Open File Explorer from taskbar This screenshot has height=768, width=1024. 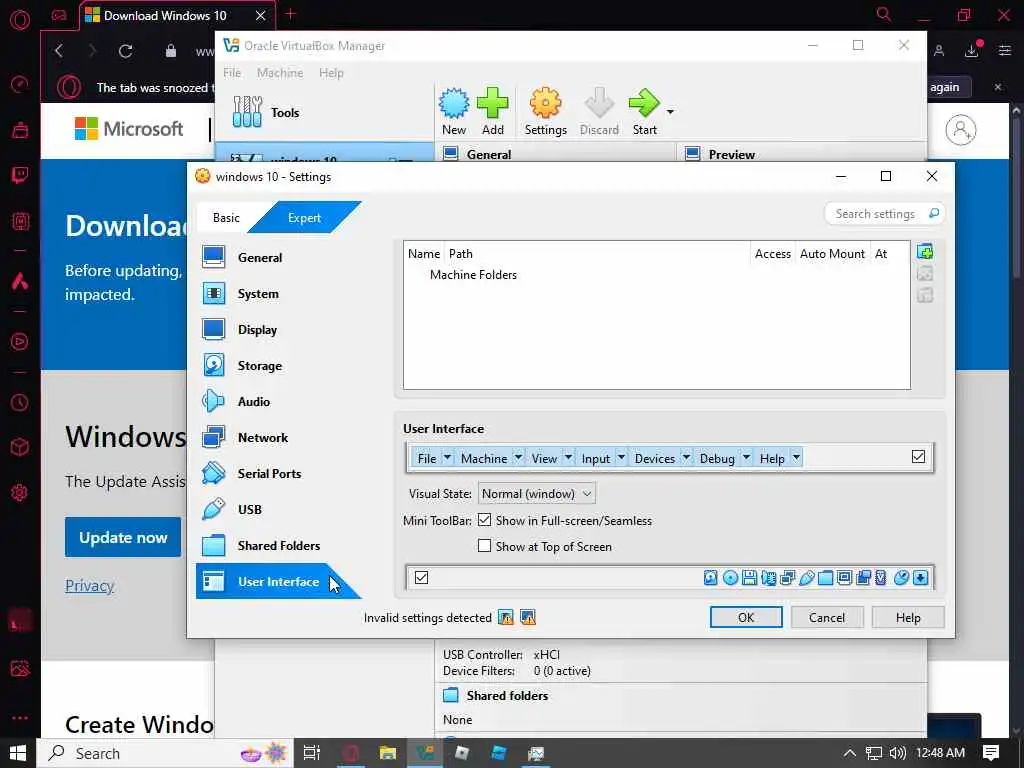coord(388,753)
